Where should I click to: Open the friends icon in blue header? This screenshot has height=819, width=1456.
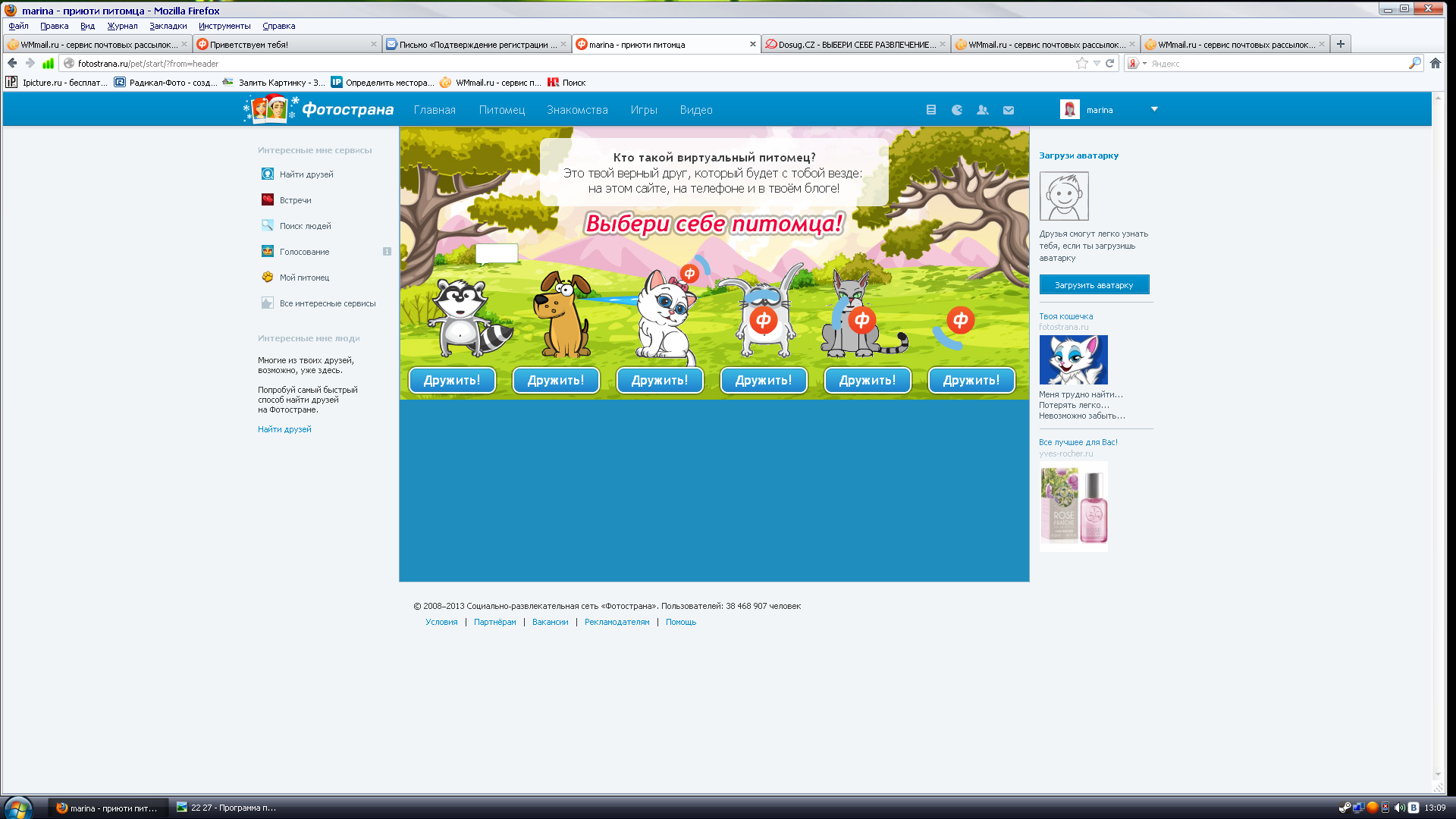point(983,110)
